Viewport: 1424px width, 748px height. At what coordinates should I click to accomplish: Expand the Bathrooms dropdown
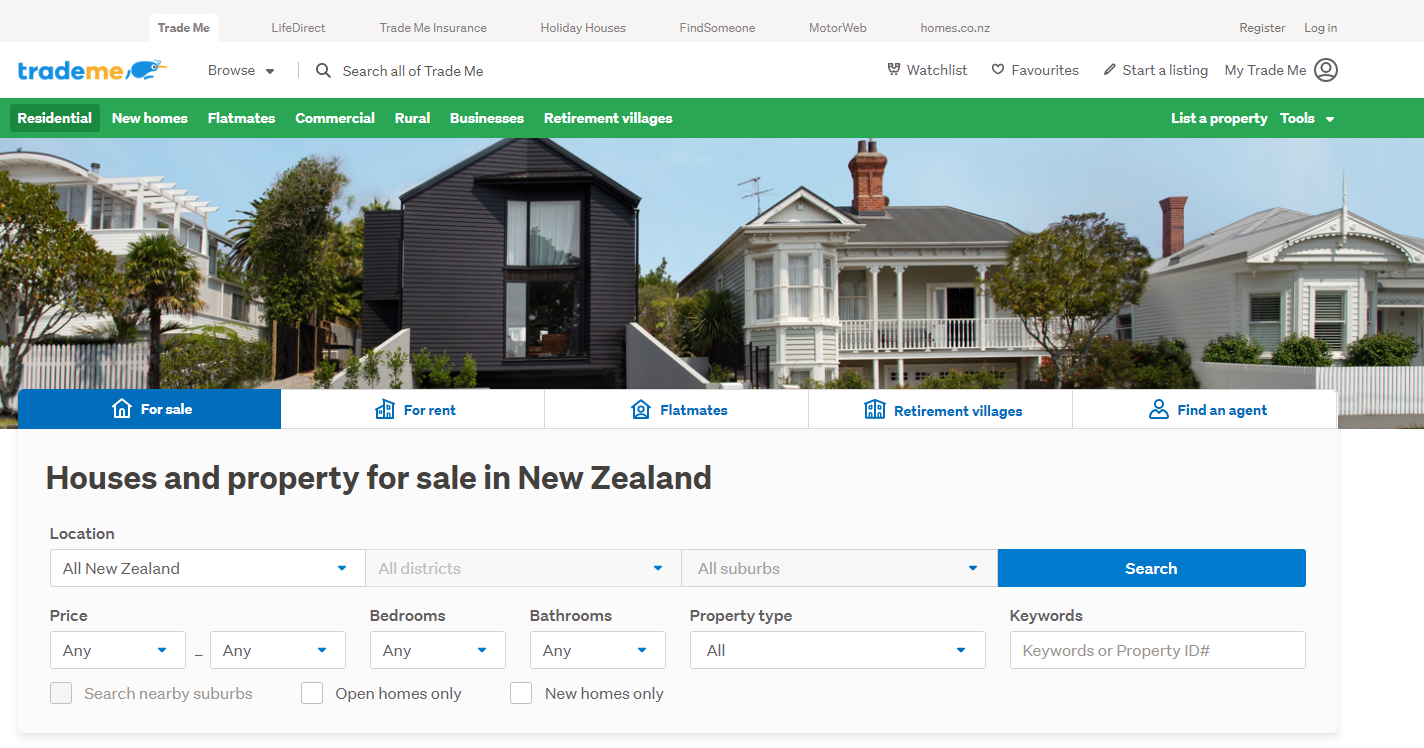598,650
